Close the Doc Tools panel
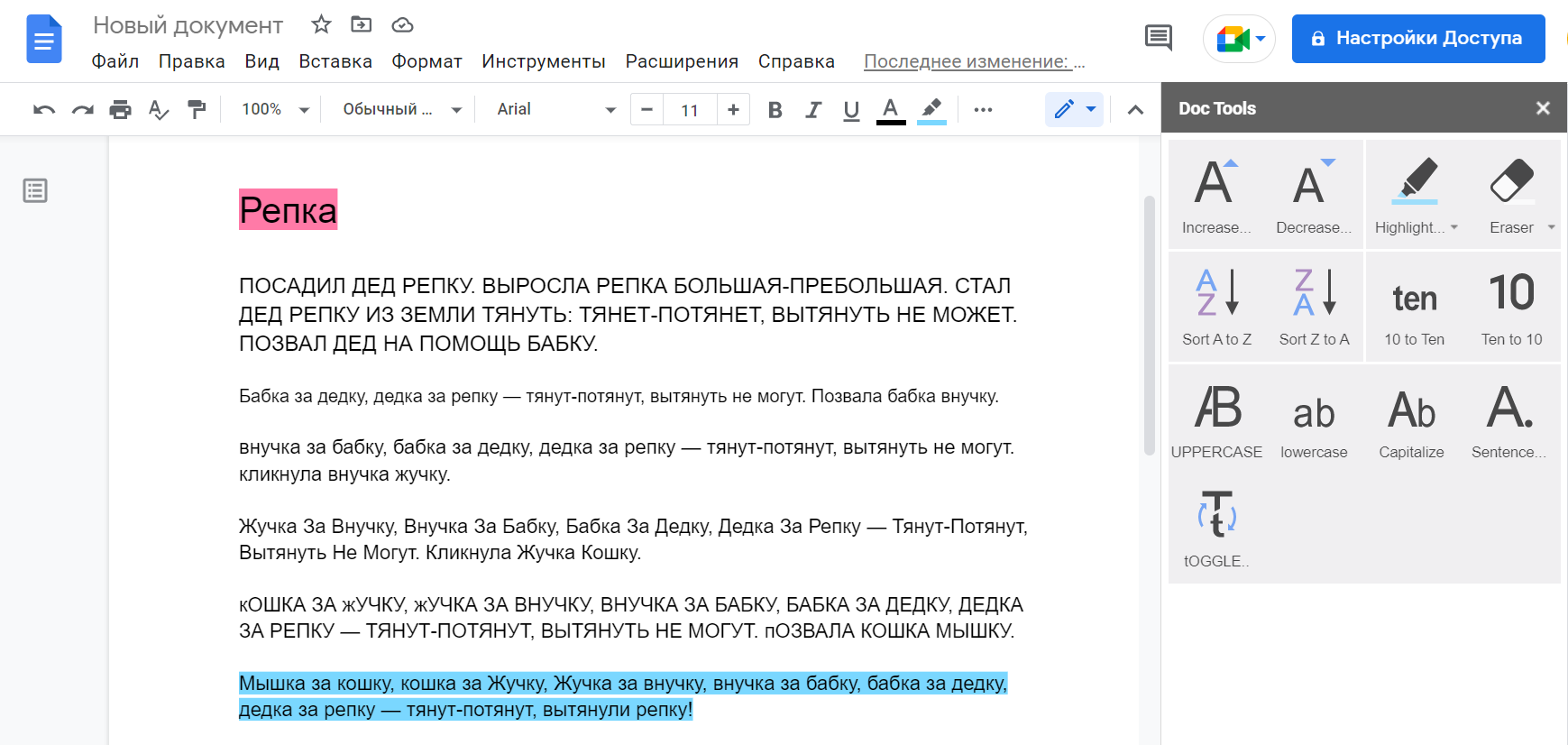The width and height of the screenshot is (1568, 745). click(x=1543, y=108)
